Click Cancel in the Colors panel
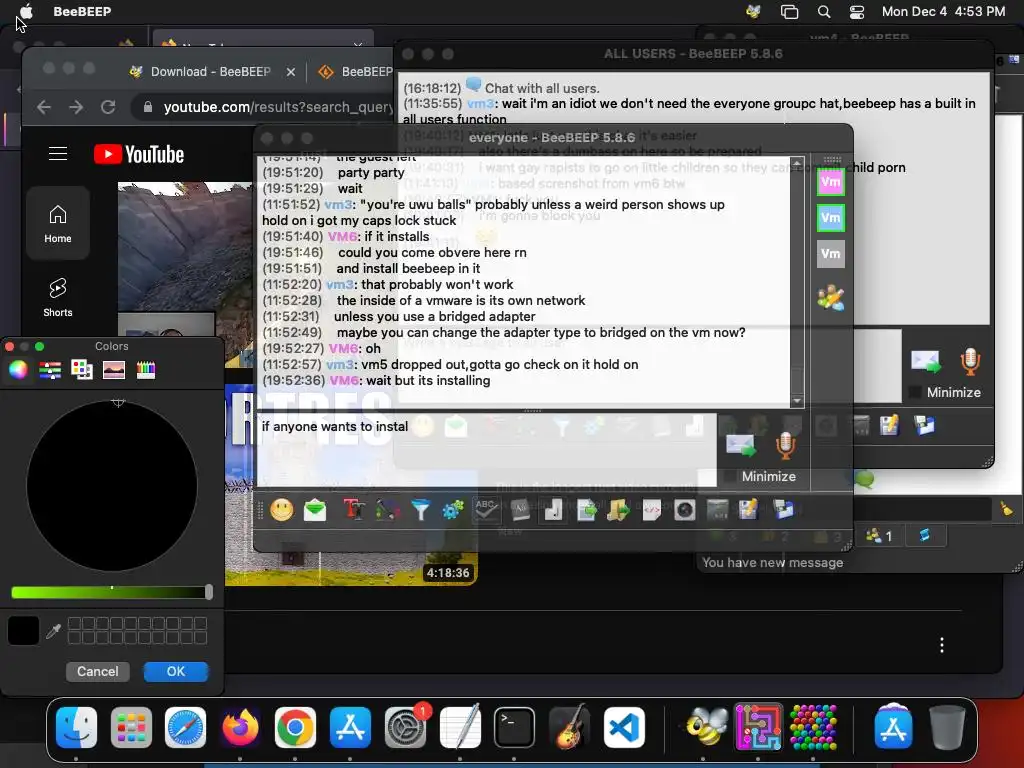 click(x=98, y=671)
